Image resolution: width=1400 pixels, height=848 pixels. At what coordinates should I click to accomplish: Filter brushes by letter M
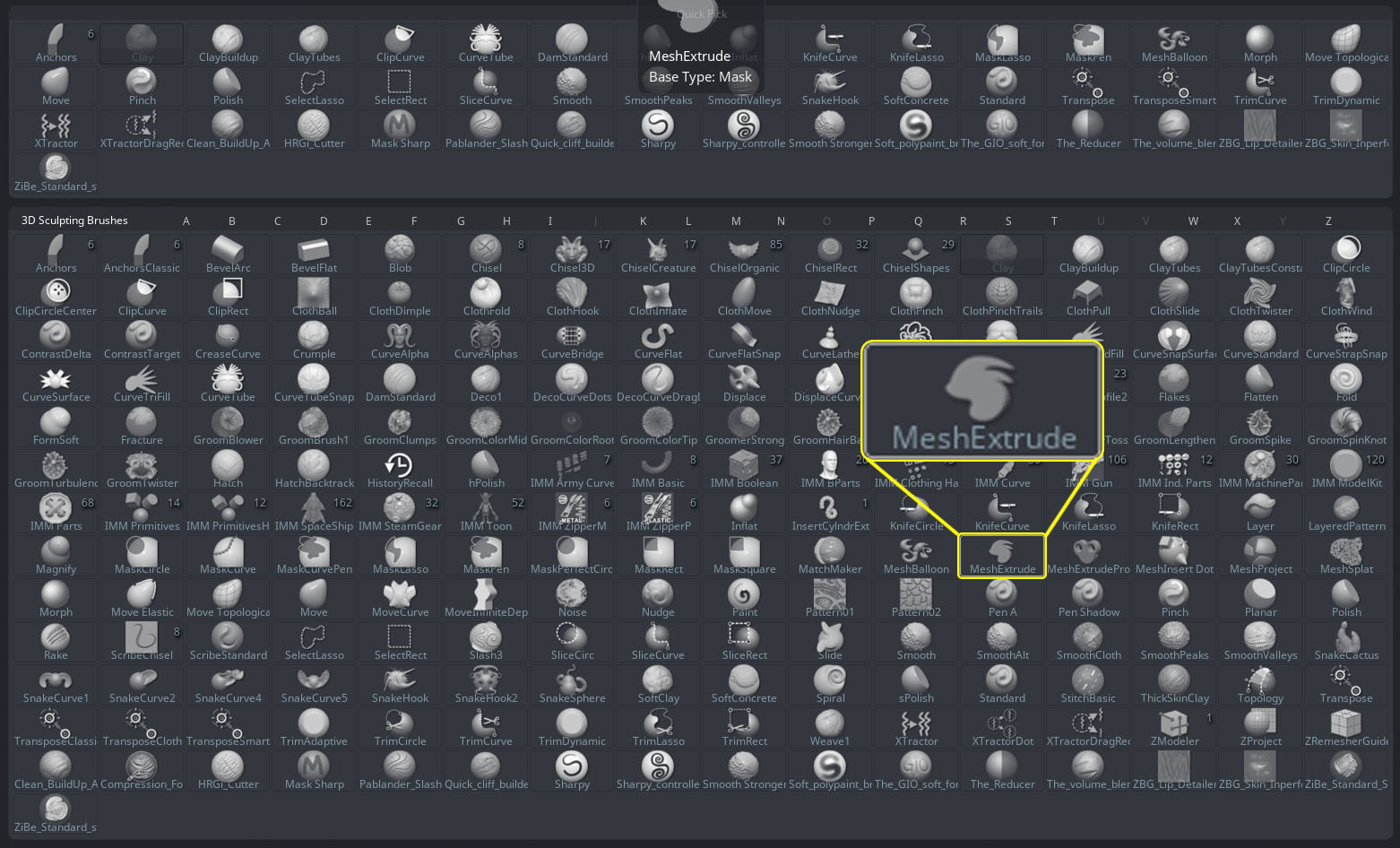[736, 221]
